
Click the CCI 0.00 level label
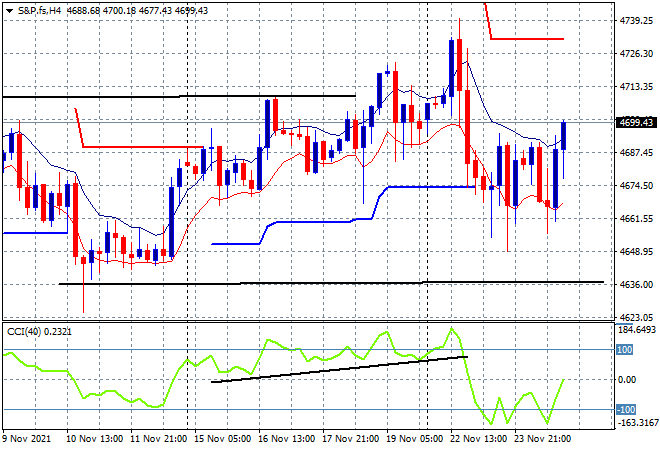pos(627,380)
